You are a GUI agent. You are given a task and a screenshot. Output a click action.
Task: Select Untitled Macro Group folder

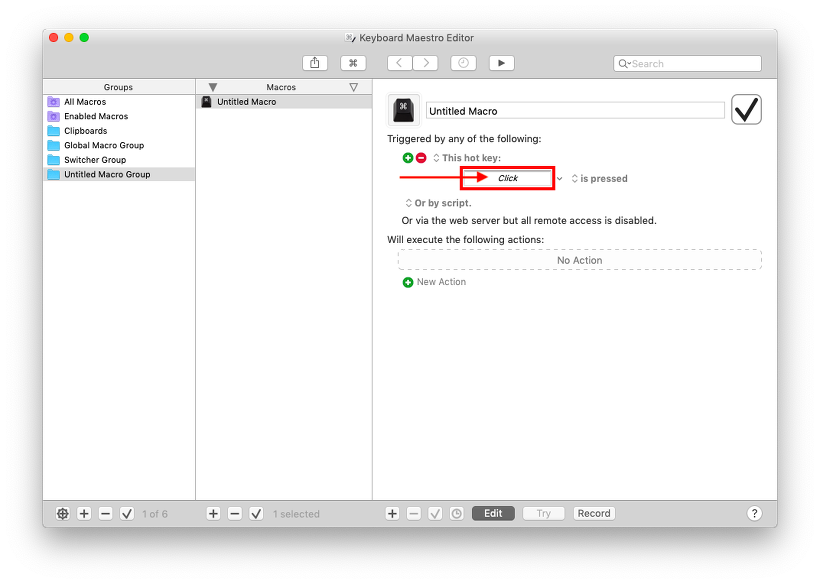[x=119, y=175]
